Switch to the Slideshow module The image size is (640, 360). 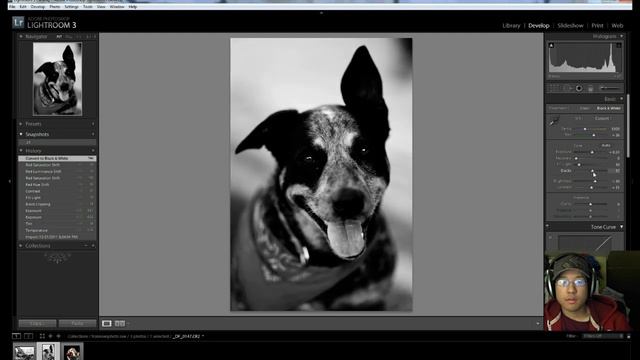570,25
